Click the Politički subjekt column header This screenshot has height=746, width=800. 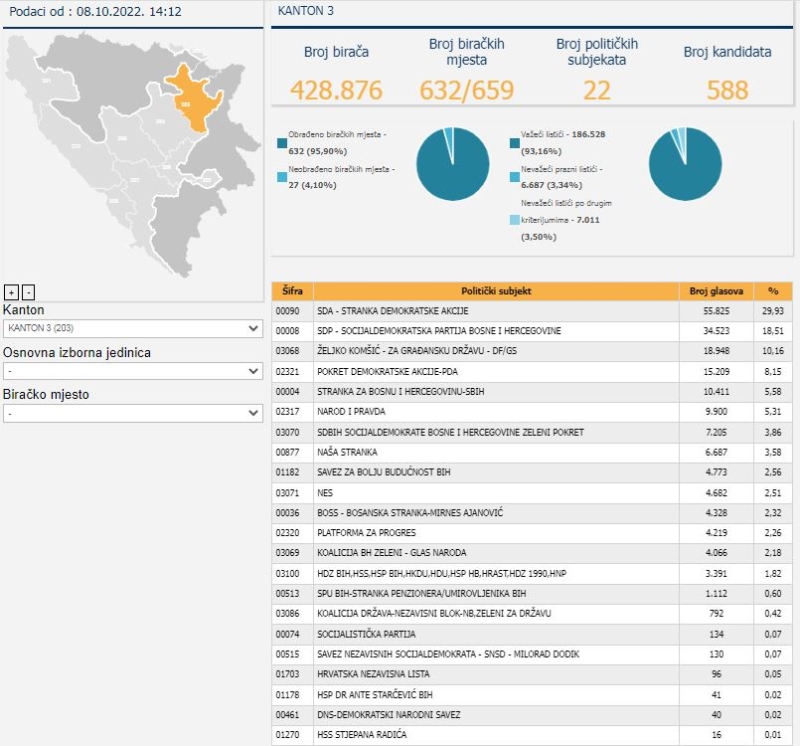pos(496,291)
